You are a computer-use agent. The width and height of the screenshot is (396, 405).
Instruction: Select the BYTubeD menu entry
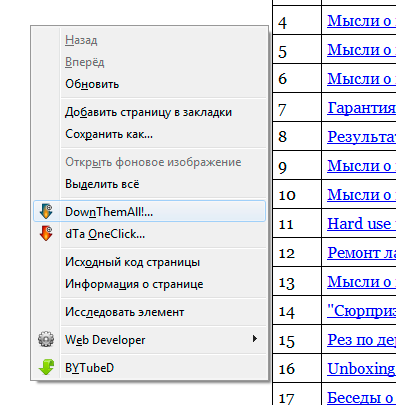point(150,367)
